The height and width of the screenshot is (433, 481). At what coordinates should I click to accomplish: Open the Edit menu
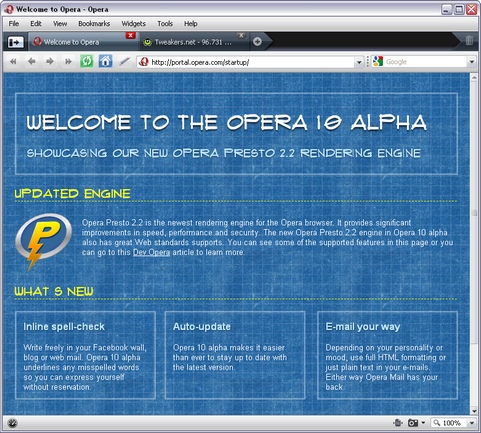(36, 24)
